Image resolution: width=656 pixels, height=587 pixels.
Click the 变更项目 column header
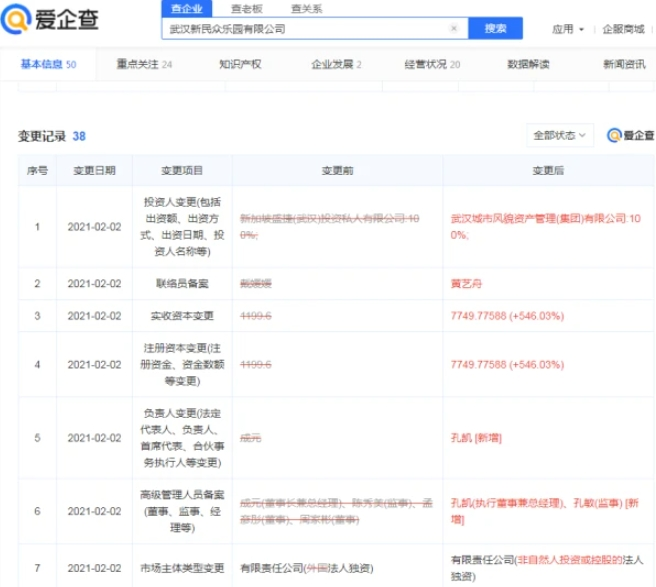point(182,170)
